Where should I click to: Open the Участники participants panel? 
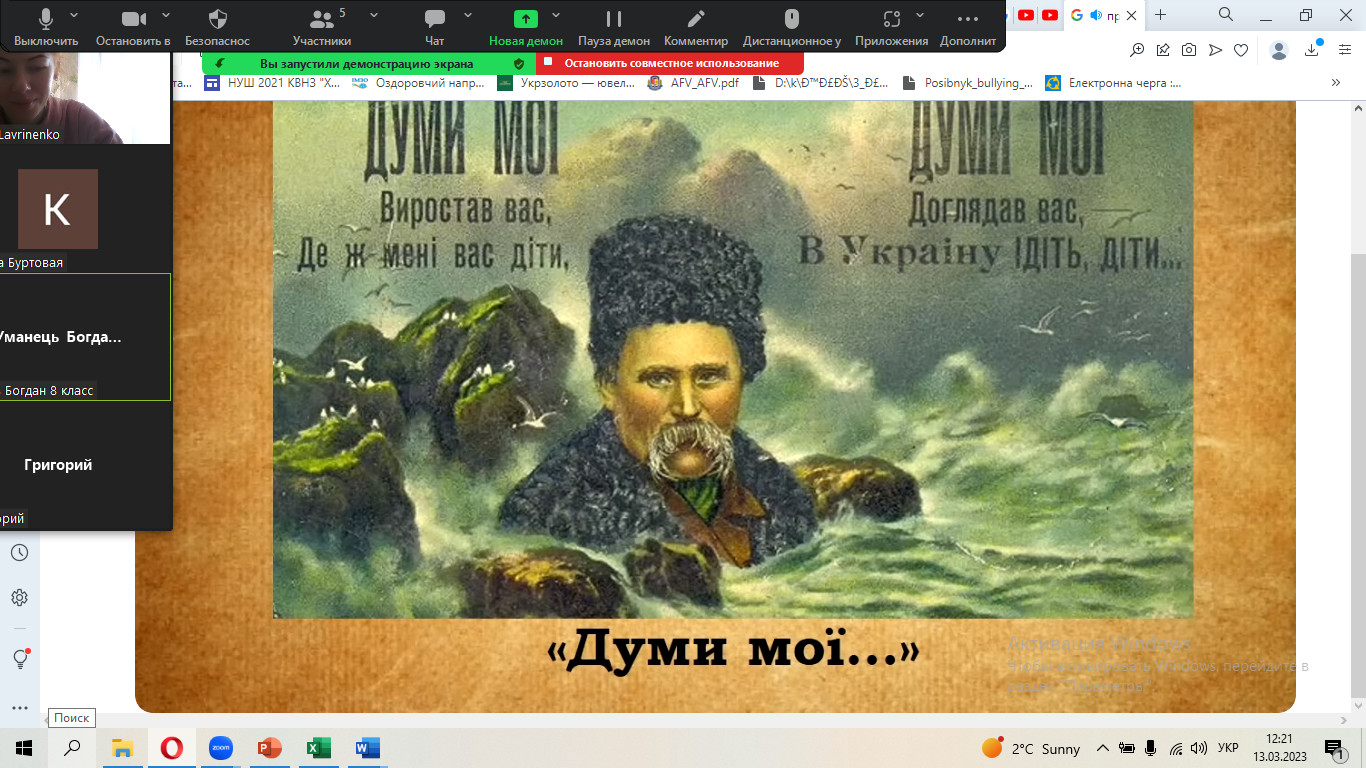[322, 27]
